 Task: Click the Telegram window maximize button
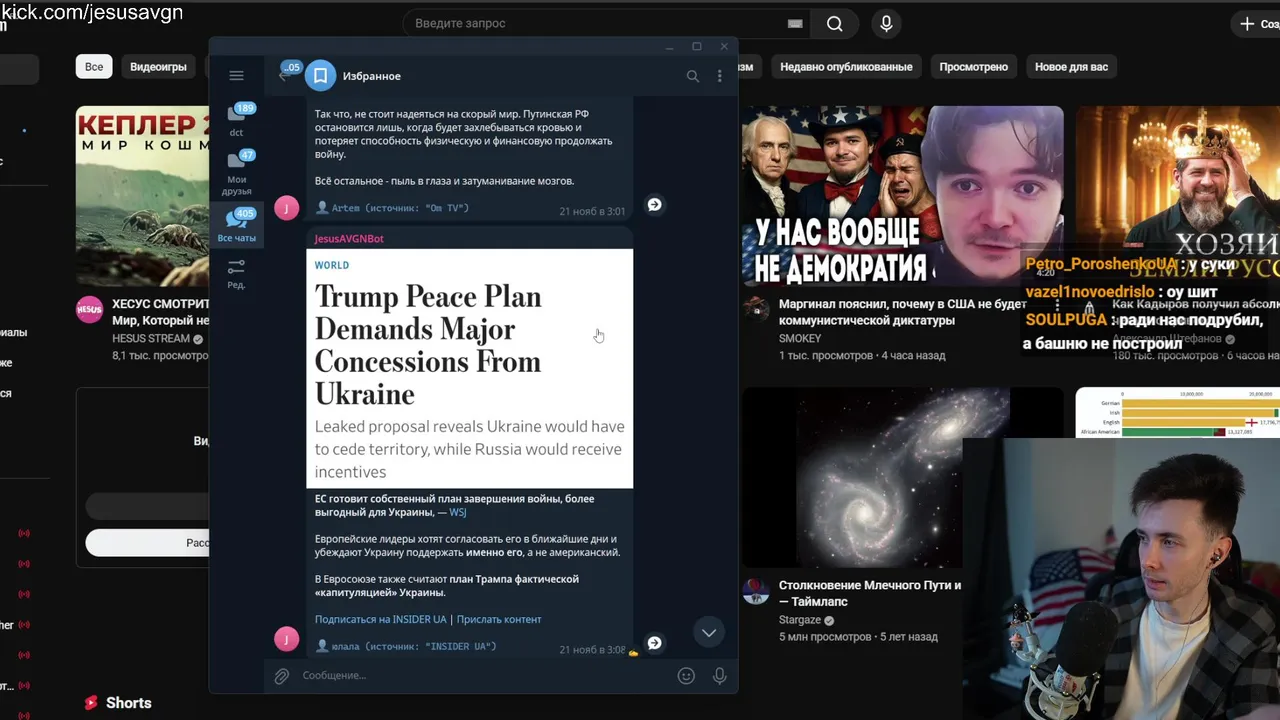coord(697,47)
